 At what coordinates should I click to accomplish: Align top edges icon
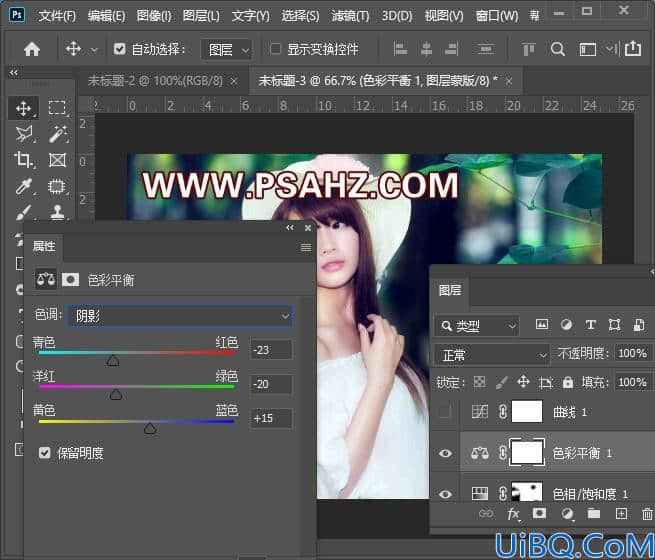click(528, 49)
